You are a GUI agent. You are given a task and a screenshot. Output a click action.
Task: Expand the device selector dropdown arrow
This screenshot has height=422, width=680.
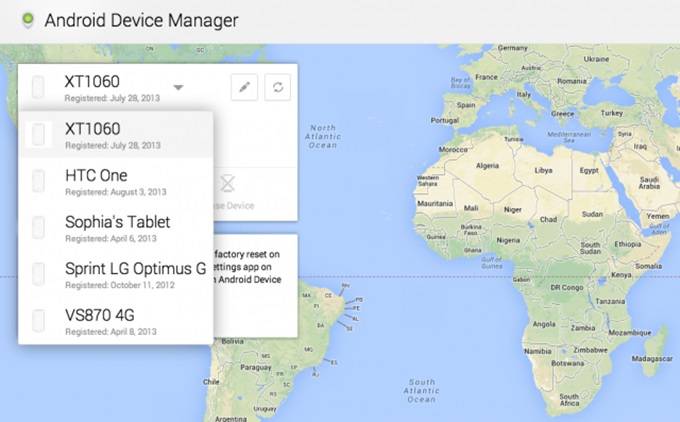(178, 87)
